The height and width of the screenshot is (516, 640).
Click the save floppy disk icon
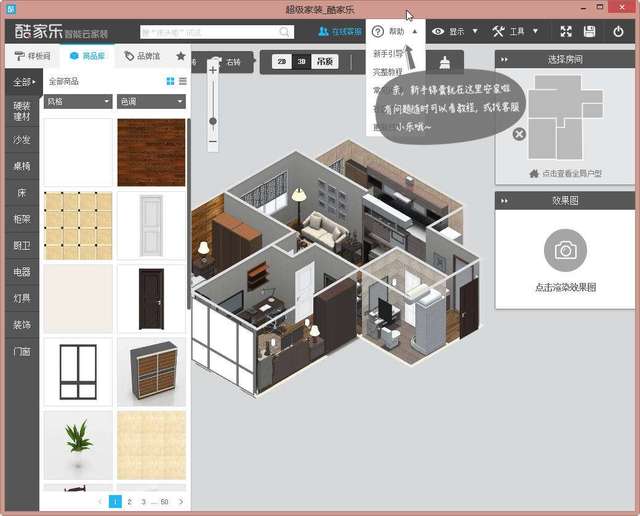[591, 32]
